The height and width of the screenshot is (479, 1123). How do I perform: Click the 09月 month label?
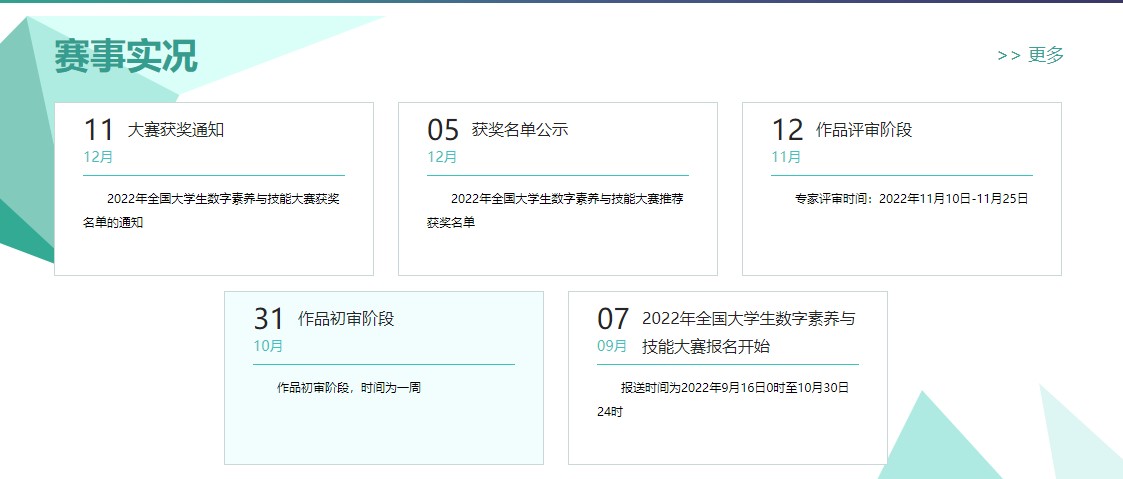(612, 346)
